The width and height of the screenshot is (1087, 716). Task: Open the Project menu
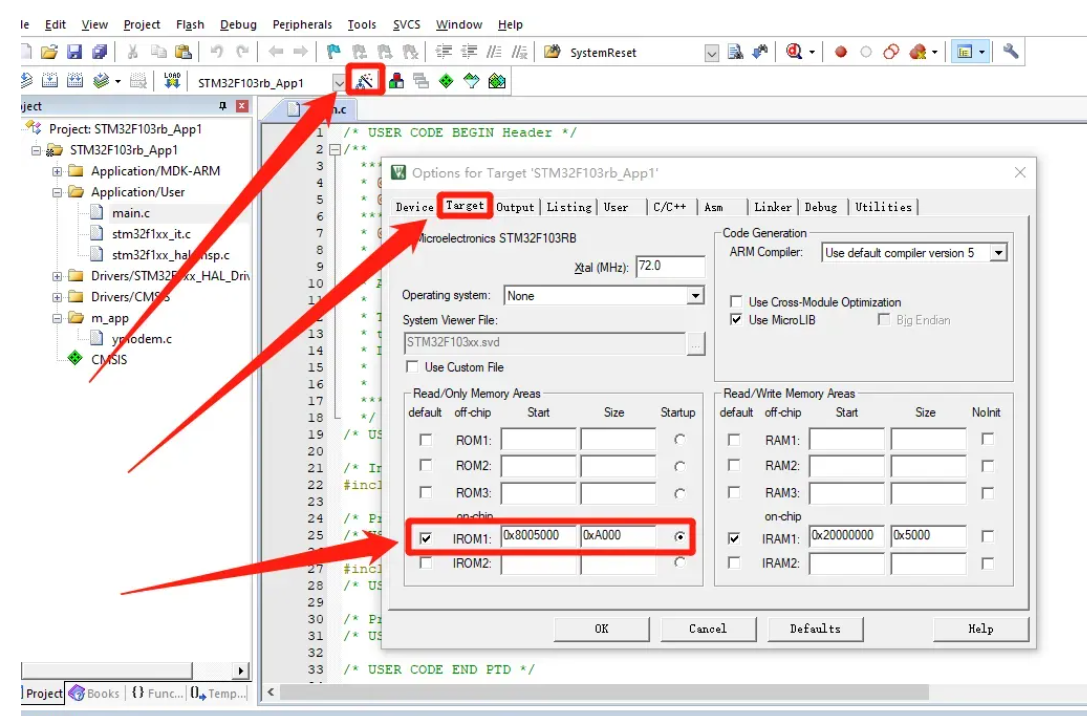pyautogui.click(x=141, y=24)
